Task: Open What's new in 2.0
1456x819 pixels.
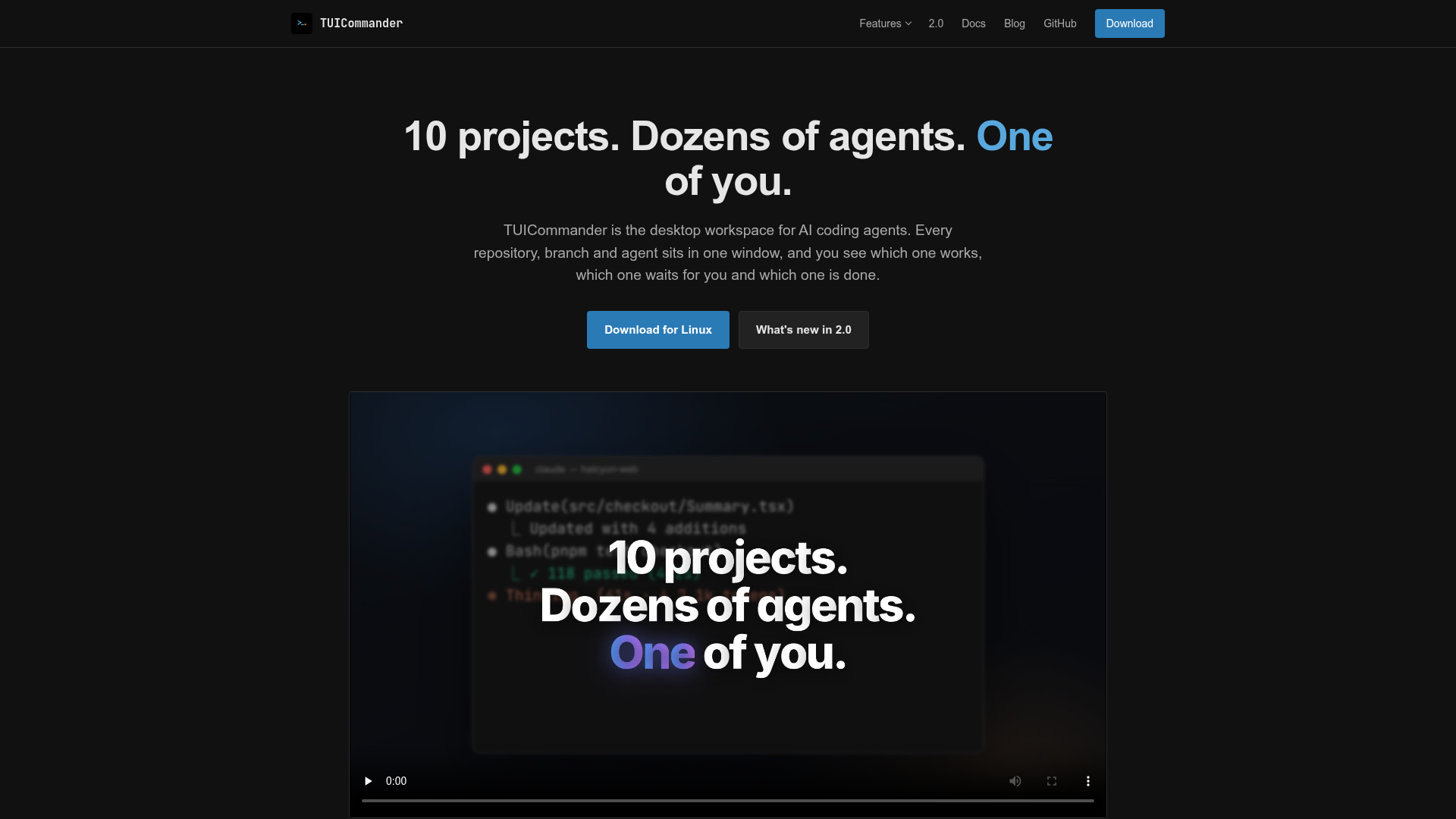Action: click(804, 330)
